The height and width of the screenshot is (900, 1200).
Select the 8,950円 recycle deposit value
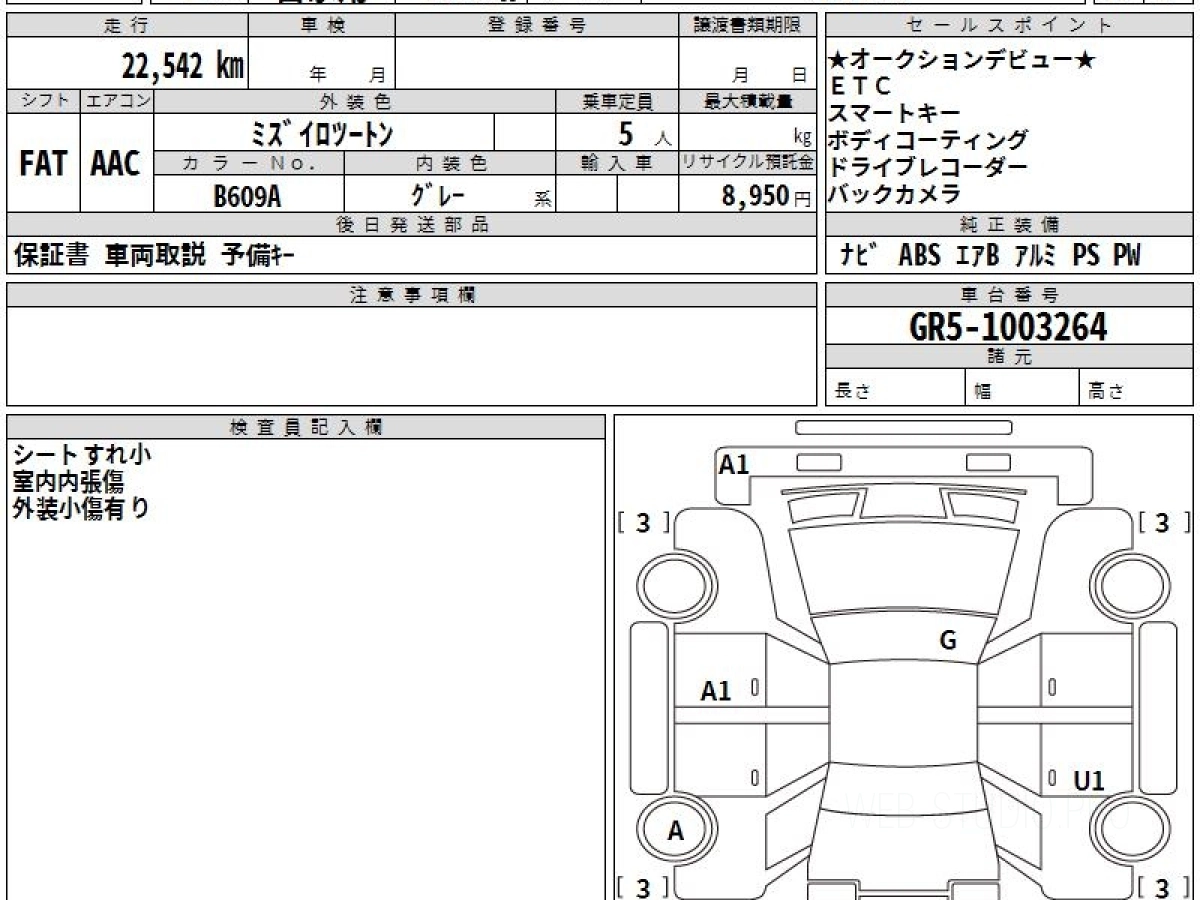click(767, 196)
